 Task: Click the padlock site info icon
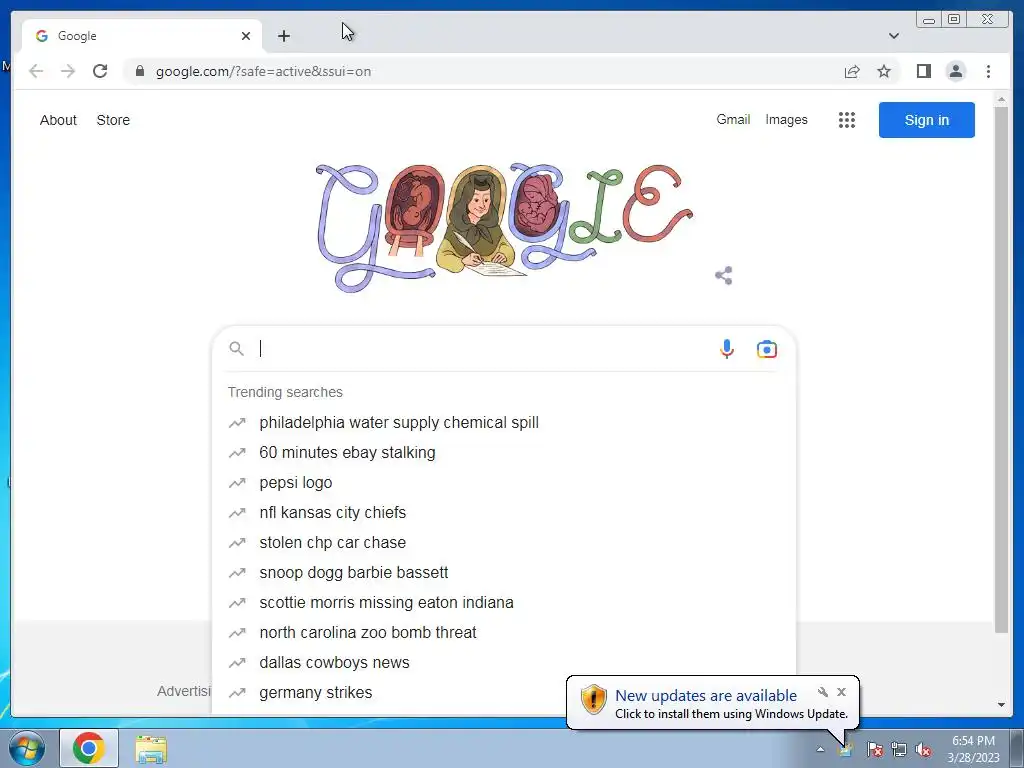[x=140, y=71]
